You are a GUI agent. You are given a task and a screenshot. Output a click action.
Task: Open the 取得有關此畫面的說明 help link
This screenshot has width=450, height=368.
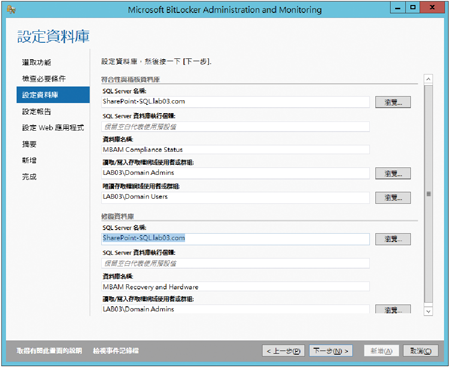49,351
